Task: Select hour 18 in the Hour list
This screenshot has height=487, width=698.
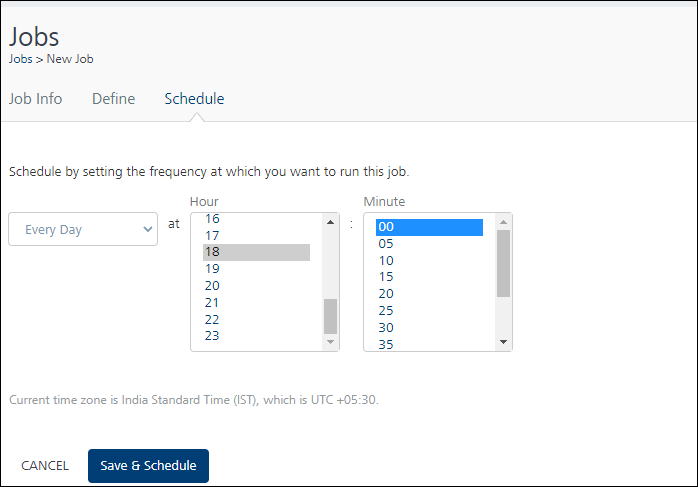Action: point(256,252)
